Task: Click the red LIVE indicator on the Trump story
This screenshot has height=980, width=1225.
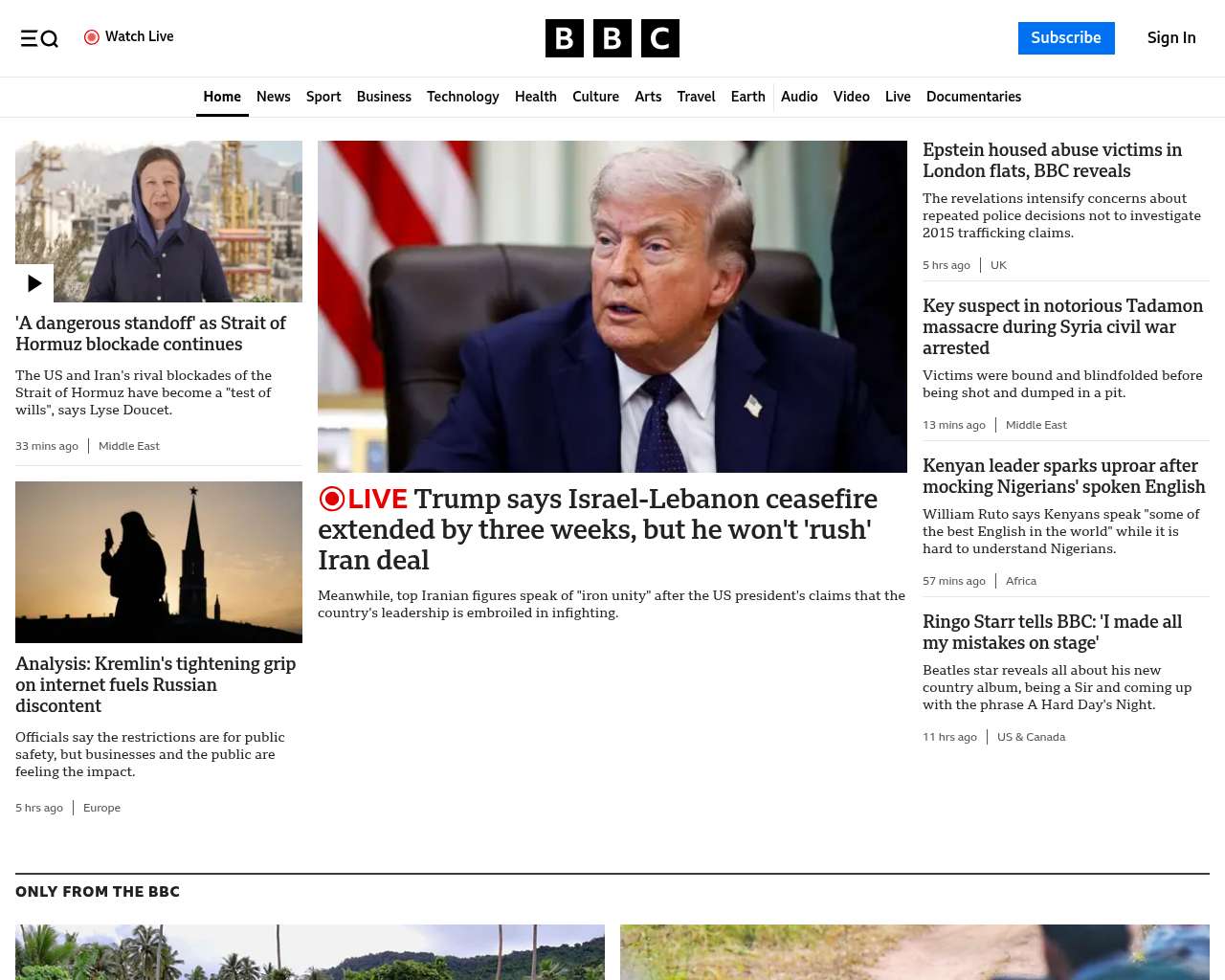Action: pos(364,499)
